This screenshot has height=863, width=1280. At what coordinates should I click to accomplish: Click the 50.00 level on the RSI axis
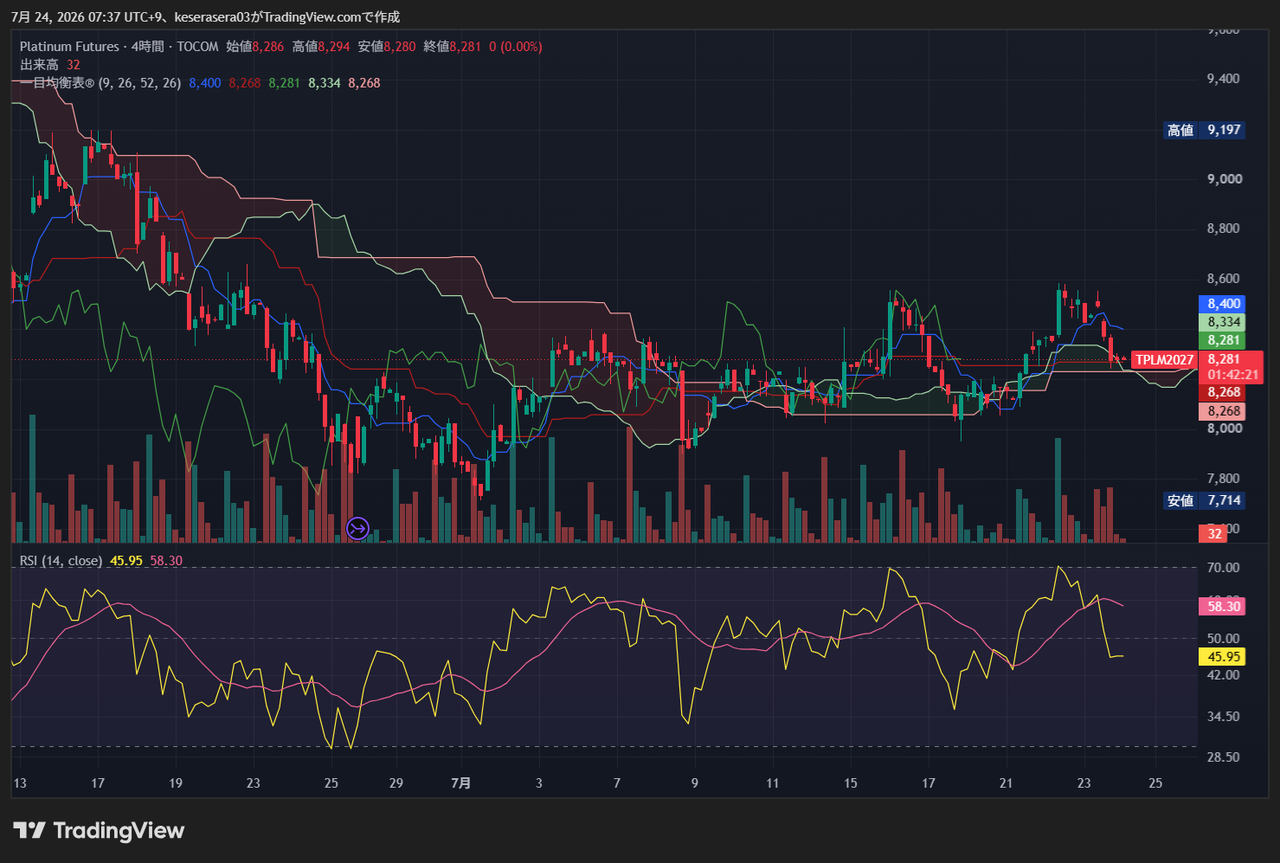pos(1224,639)
